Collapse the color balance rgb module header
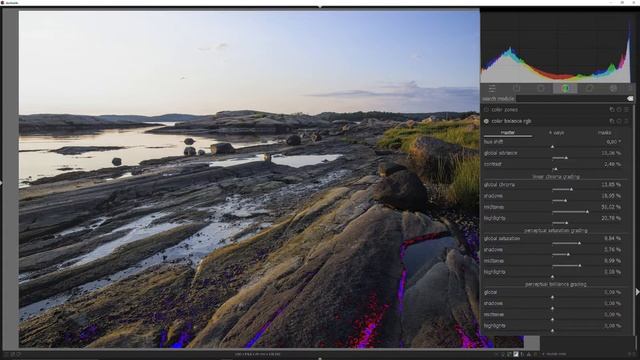The image size is (640, 360). click(511, 121)
